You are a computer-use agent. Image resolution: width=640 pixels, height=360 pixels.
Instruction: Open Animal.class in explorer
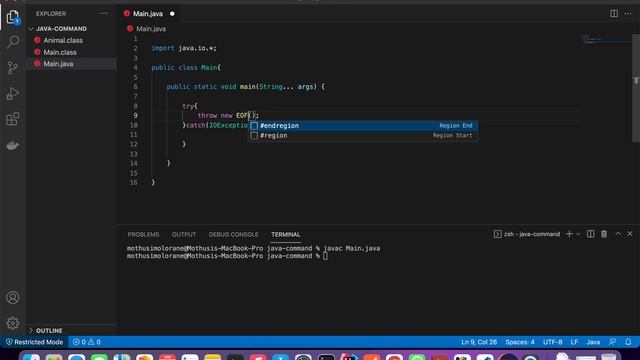point(63,40)
